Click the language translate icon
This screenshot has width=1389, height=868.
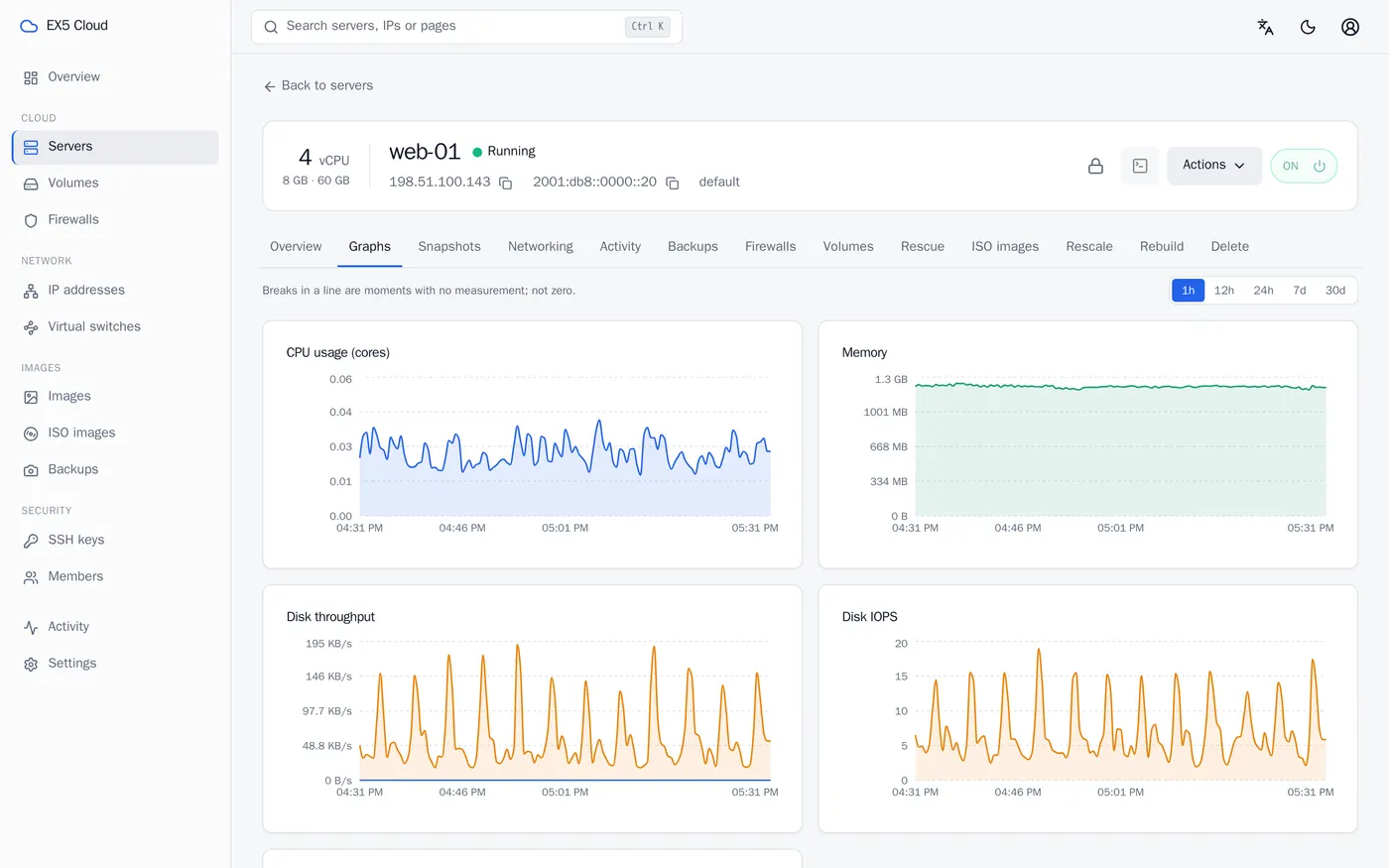pyautogui.click(x=1265, y=27)
